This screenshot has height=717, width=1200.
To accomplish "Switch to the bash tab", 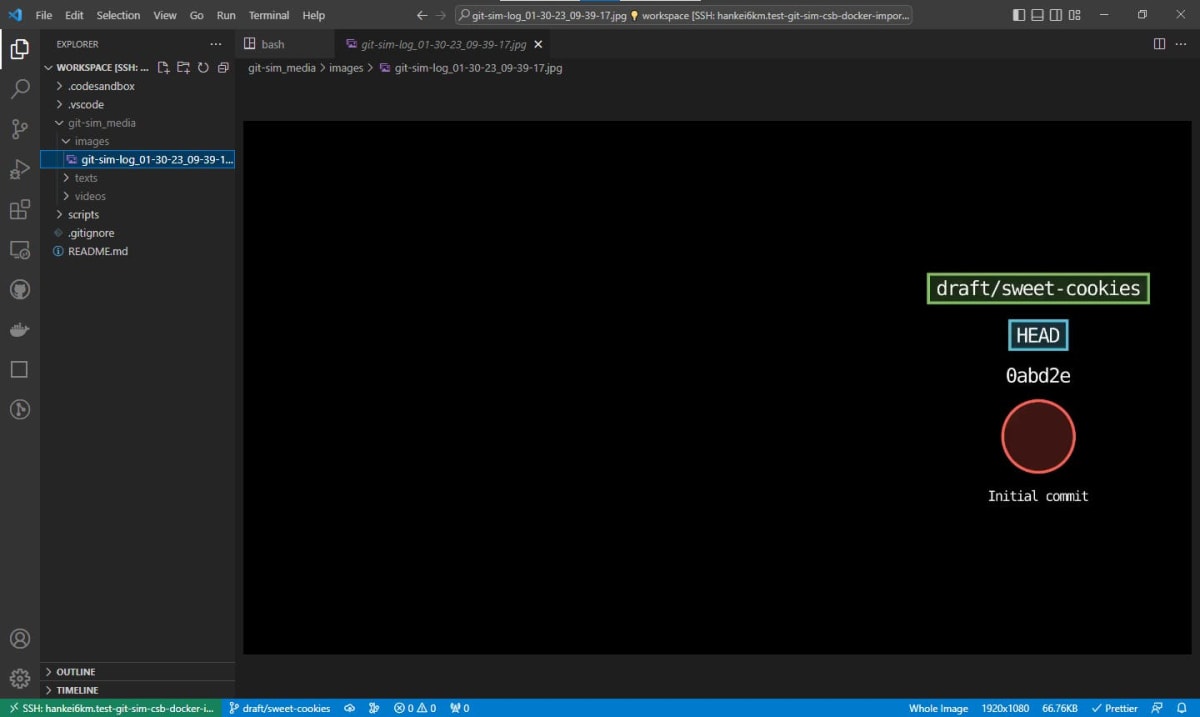I will (x=272, y=44).
